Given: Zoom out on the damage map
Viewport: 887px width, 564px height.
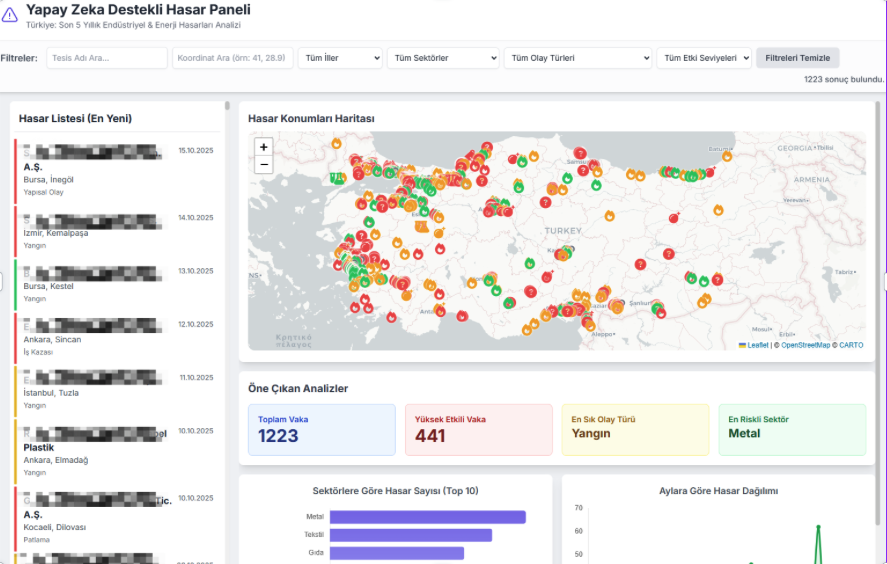Looking at the screenshot, I should coord(264,165).
